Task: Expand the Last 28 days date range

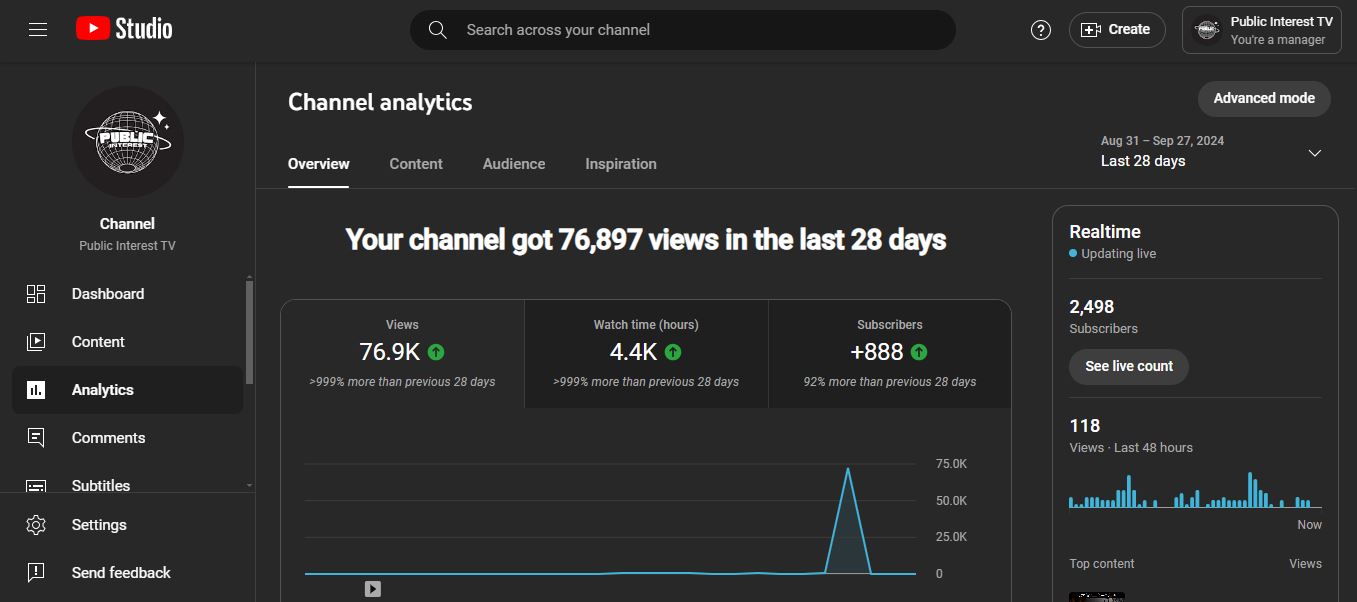Action: 1314,153
